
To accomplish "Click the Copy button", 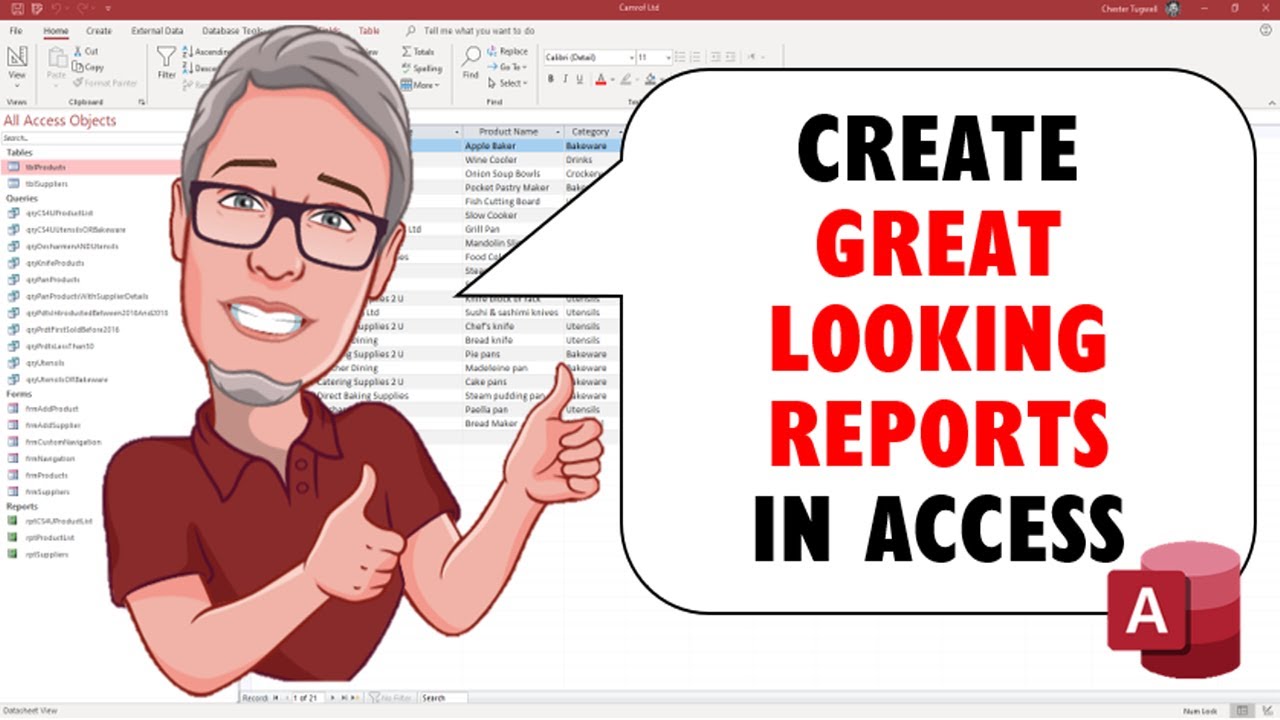I will tap(88, 67).
